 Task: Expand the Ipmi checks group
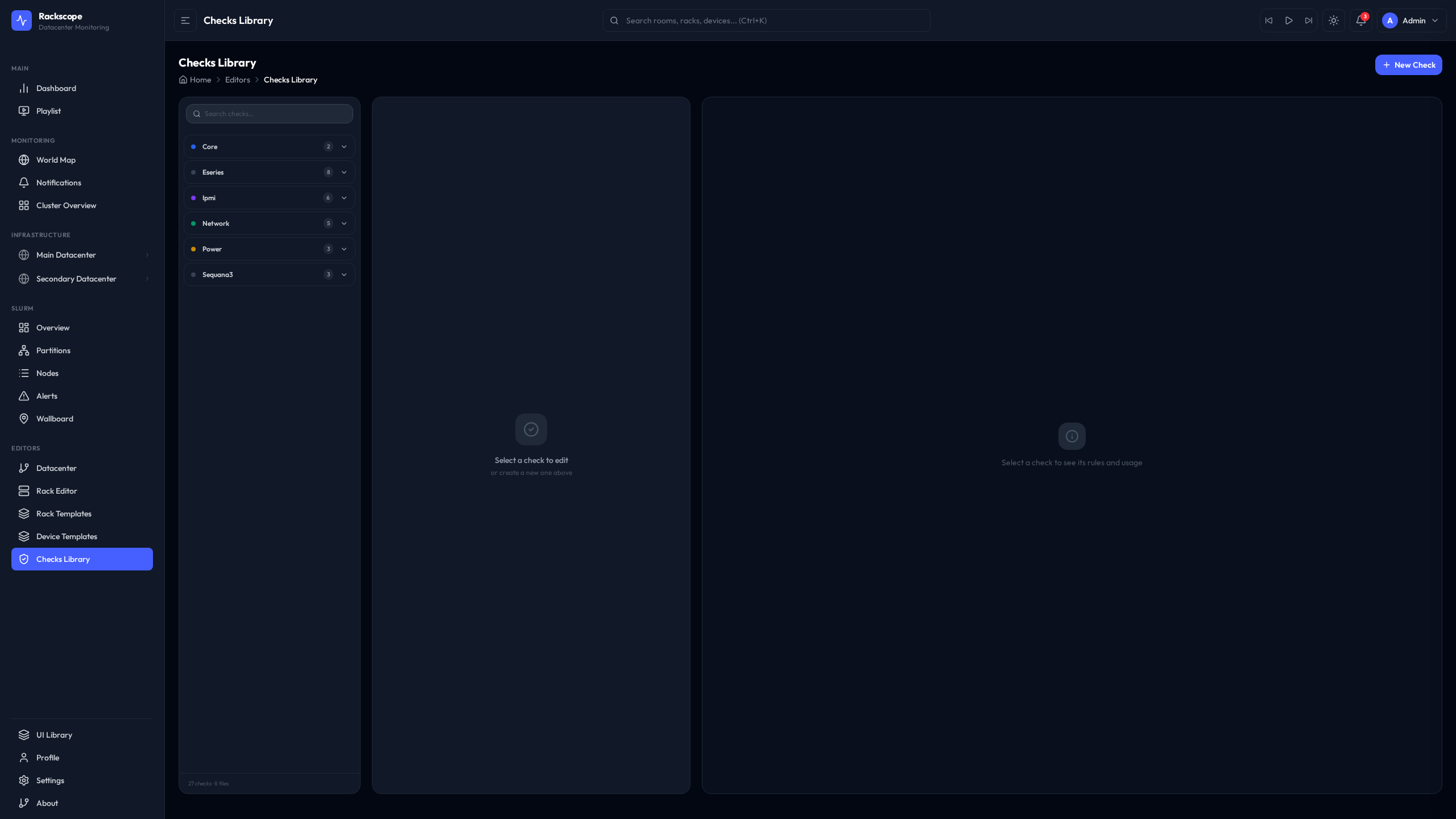(x=344, y=198)
